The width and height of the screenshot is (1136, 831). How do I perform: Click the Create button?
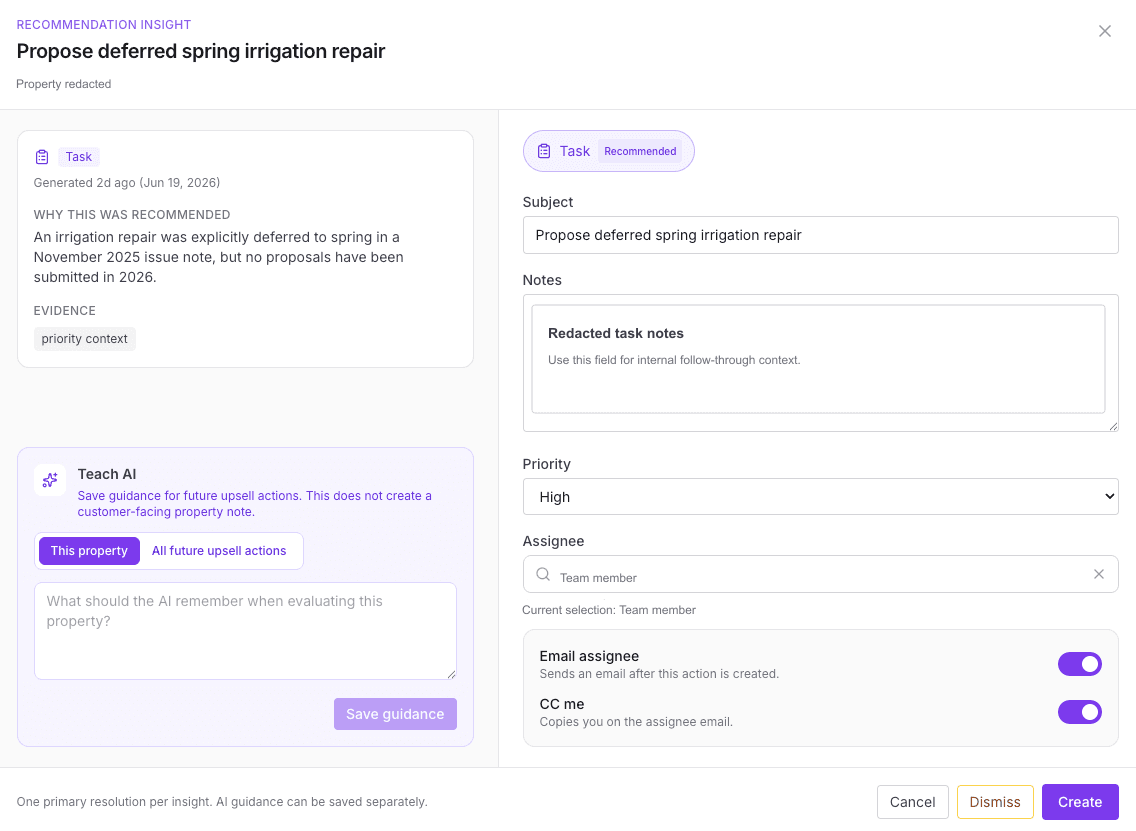1079,802
